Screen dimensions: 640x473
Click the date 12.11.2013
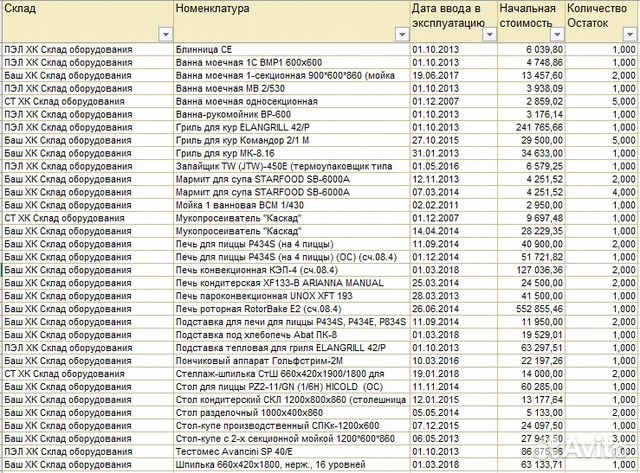tap(453, 179)
